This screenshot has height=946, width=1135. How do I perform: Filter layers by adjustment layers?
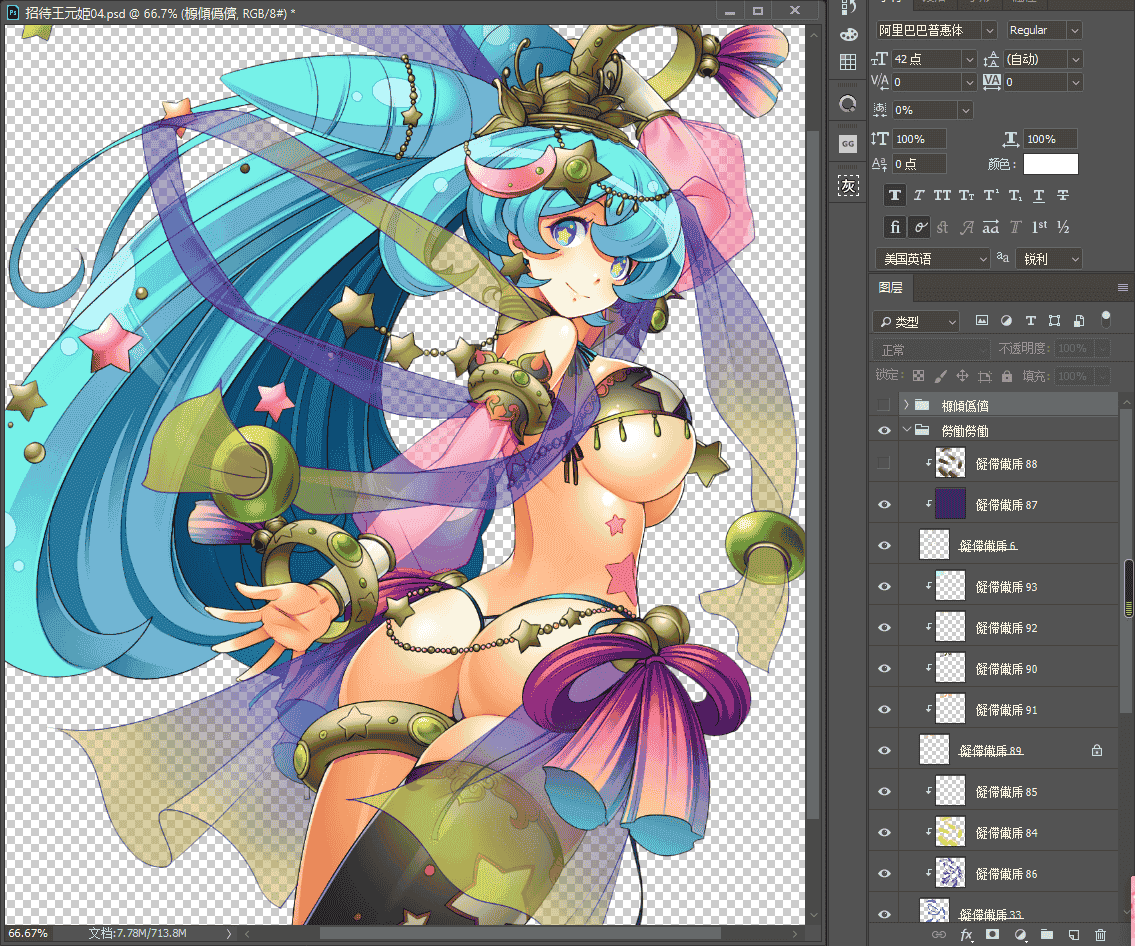1006,321
